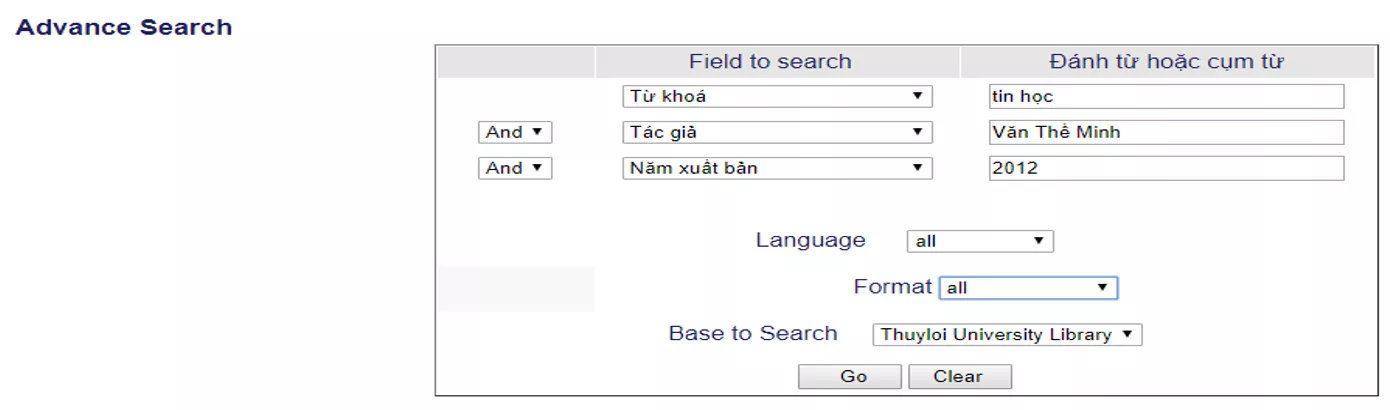Open the Base to Search dropdown
This screenshot has width=1390, height=410.
pos(1007,335)
